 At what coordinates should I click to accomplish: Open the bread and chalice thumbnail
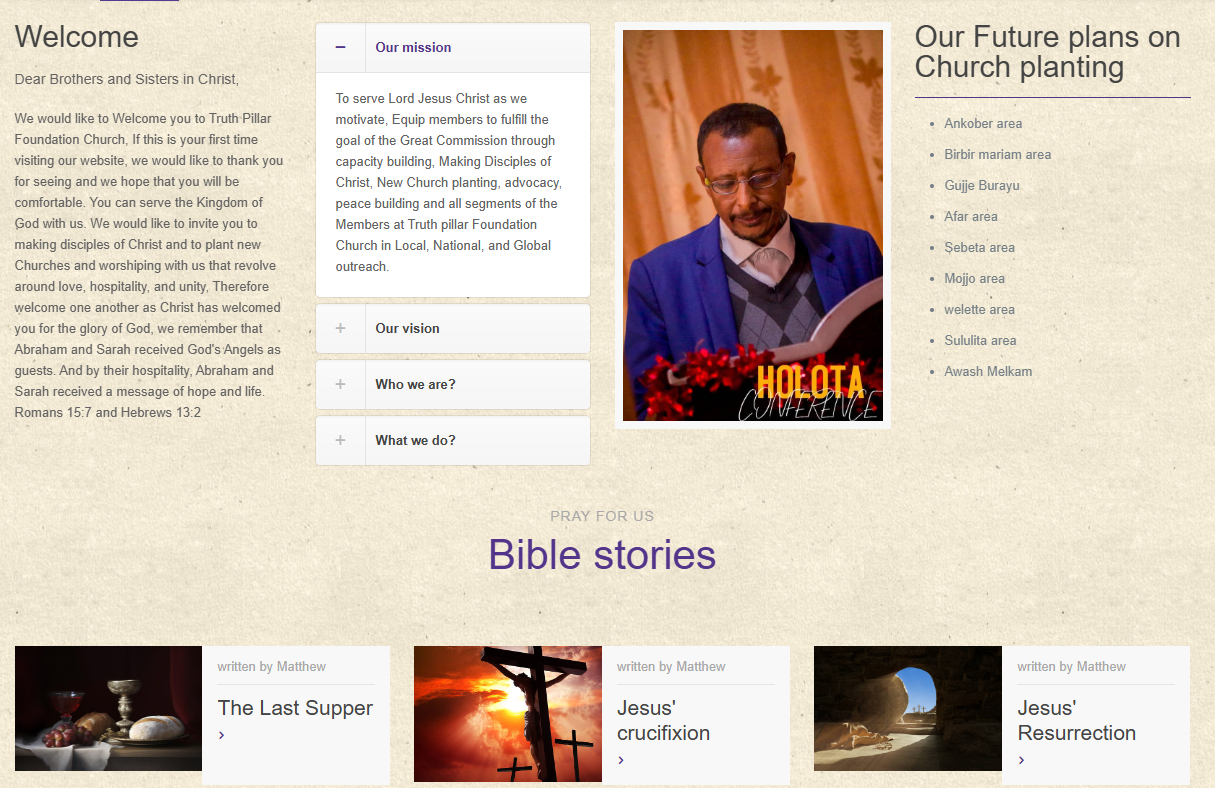(108, 708)
